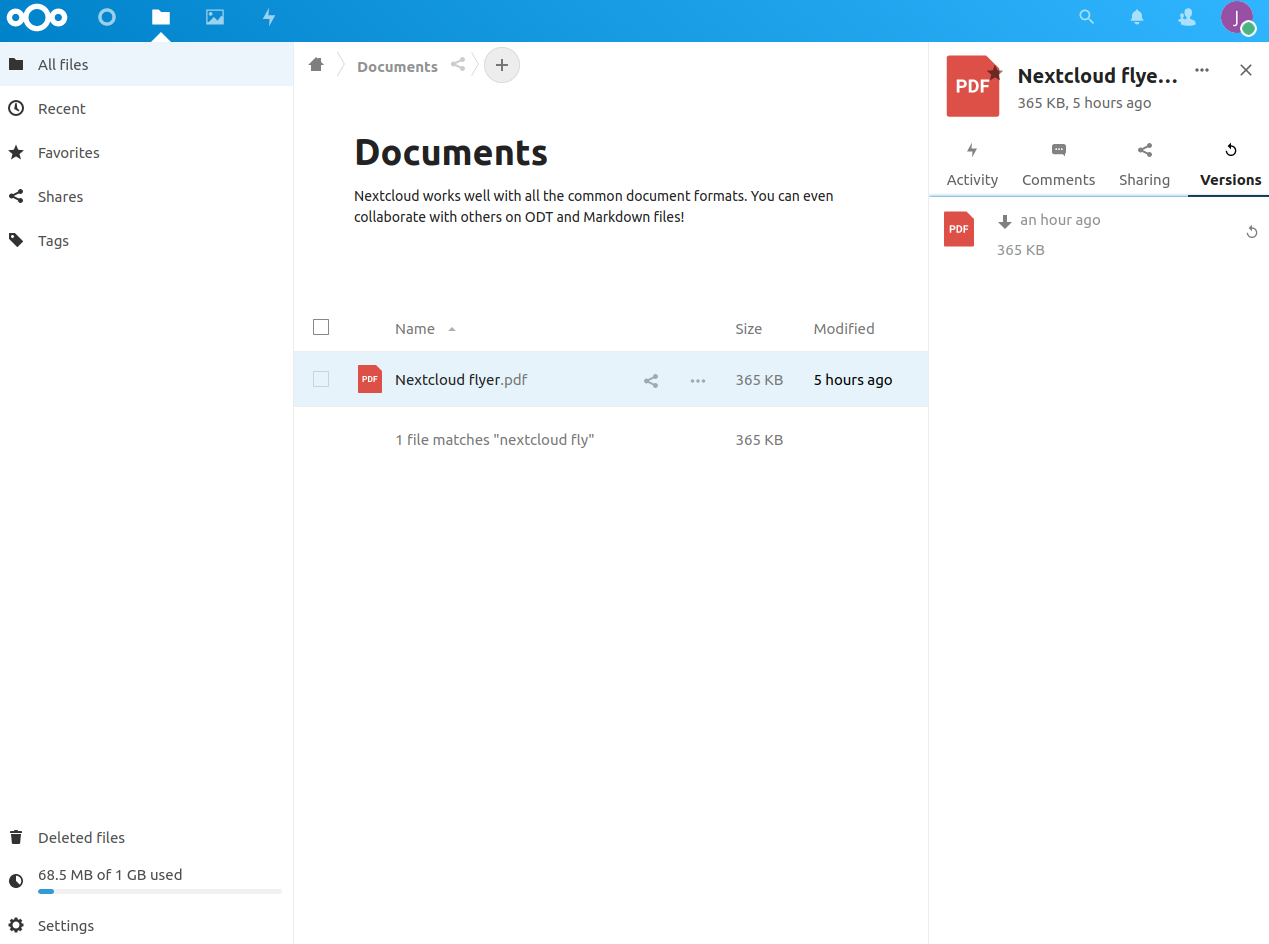Open the Nextcloud logo home link
The height and width of the screenshot is (944, 1269).
click(x=37, y=17)
